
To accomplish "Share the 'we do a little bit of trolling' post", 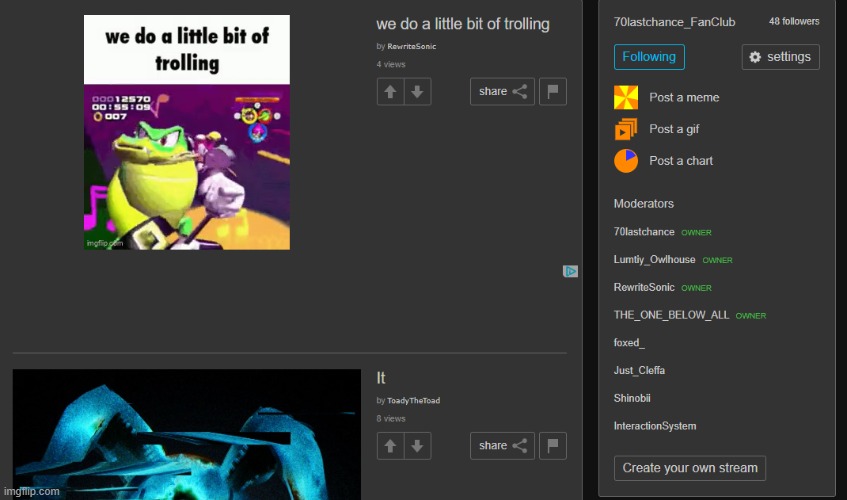I will (502, 92).
